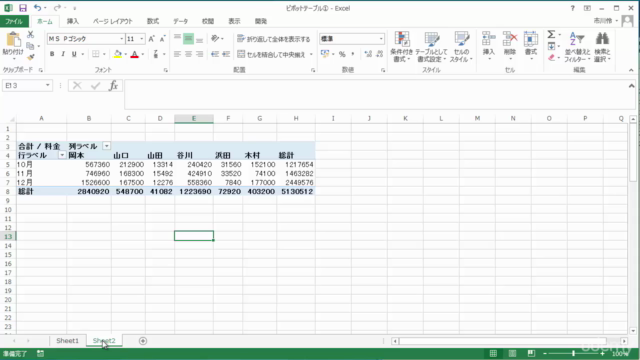Switch to Page Layout view icon
This screenshot has width=640, height=360.
click(x=512, y=353)
